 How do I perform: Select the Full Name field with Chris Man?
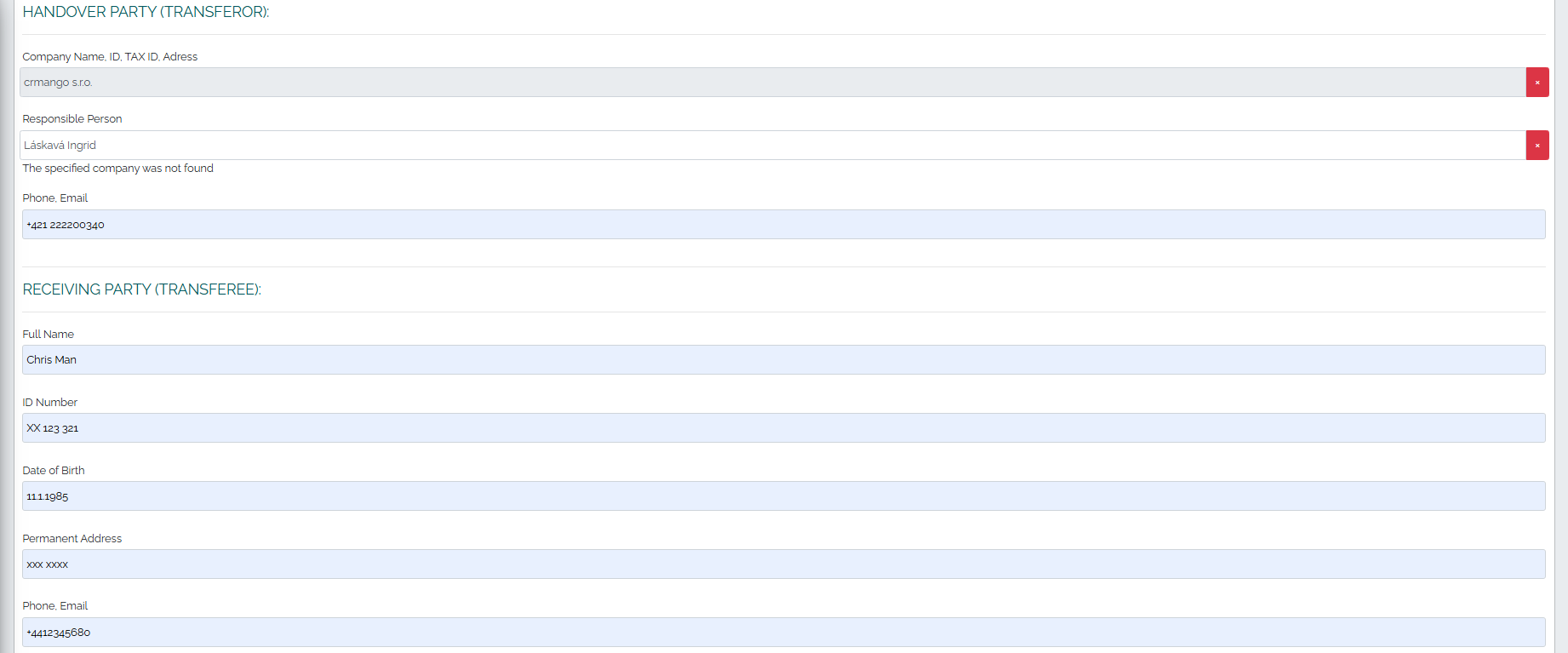click(783, 360)
